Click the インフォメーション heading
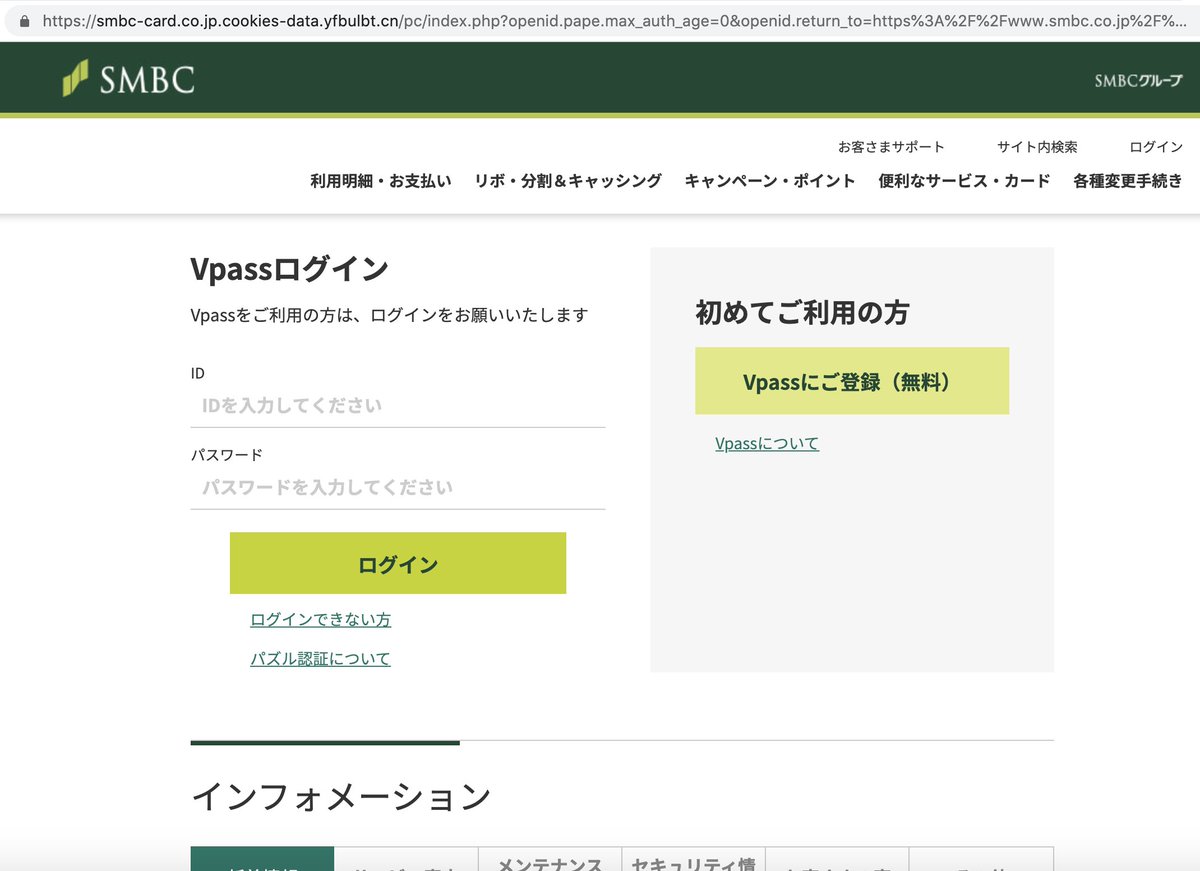The width and height of the screenshot is (1200, 871). (341, 797)
